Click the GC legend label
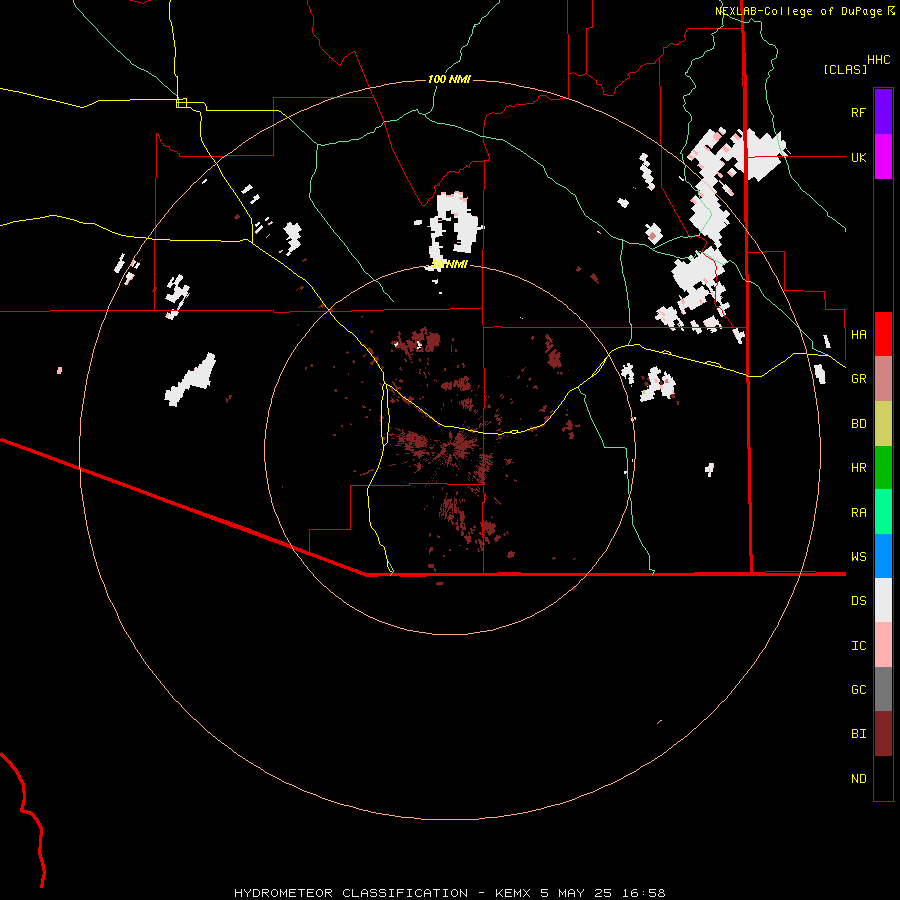 coord(858,689)
